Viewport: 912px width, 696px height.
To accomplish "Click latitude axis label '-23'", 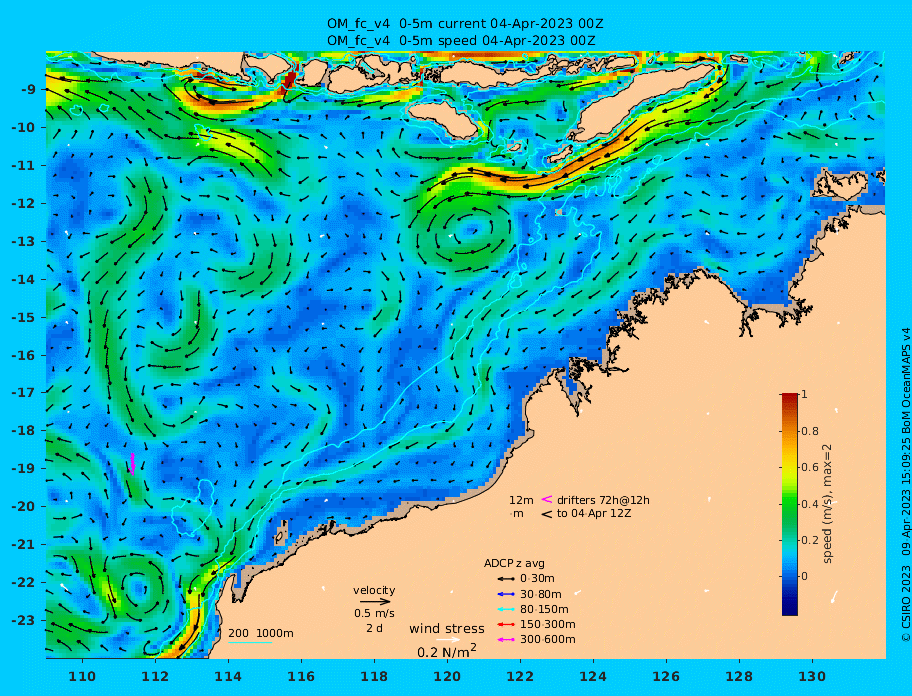I will coord(24,620).
